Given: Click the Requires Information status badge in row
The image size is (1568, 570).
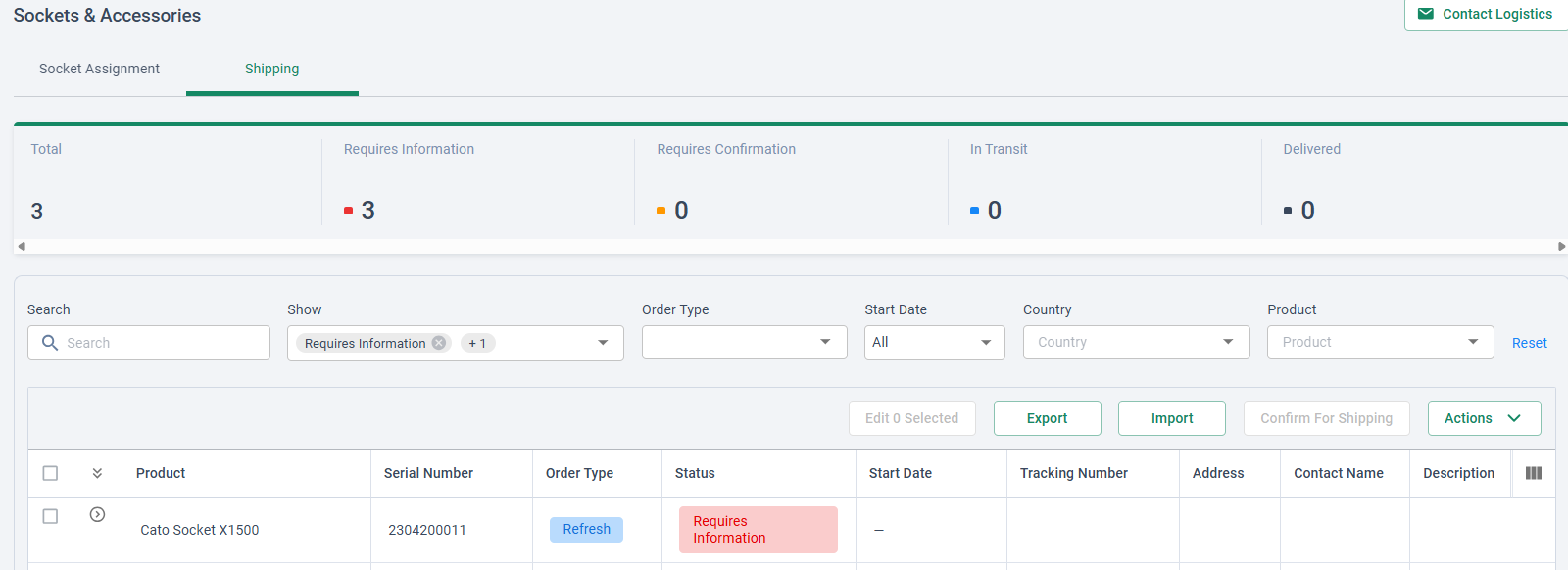Looking at the screenshot, I should 759,530.
